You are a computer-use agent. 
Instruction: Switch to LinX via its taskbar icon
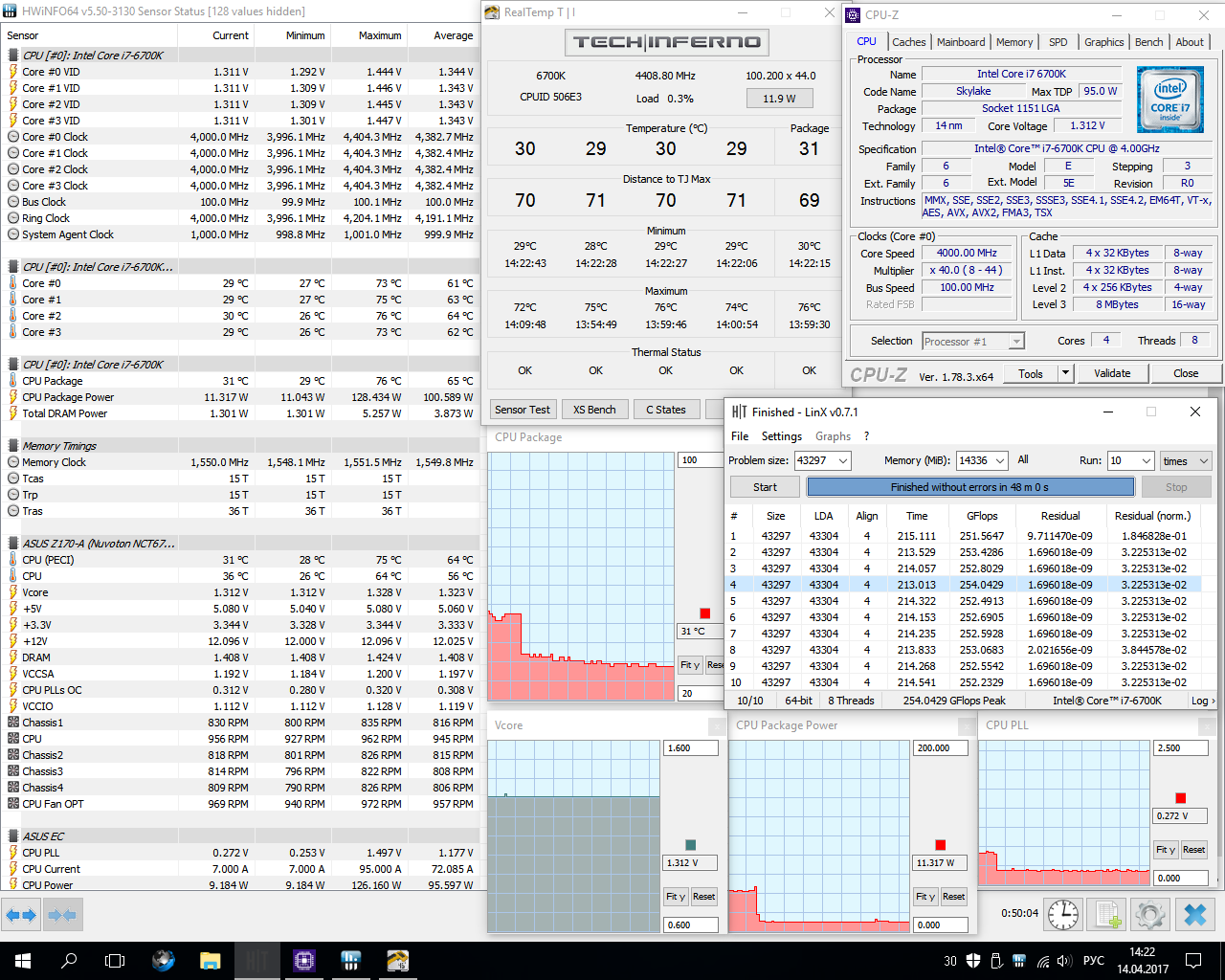point(257,961)
